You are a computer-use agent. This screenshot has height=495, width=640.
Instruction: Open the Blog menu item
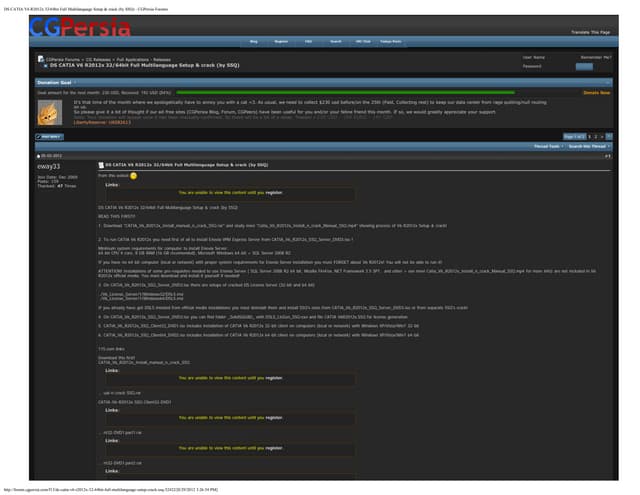(253, 41)
